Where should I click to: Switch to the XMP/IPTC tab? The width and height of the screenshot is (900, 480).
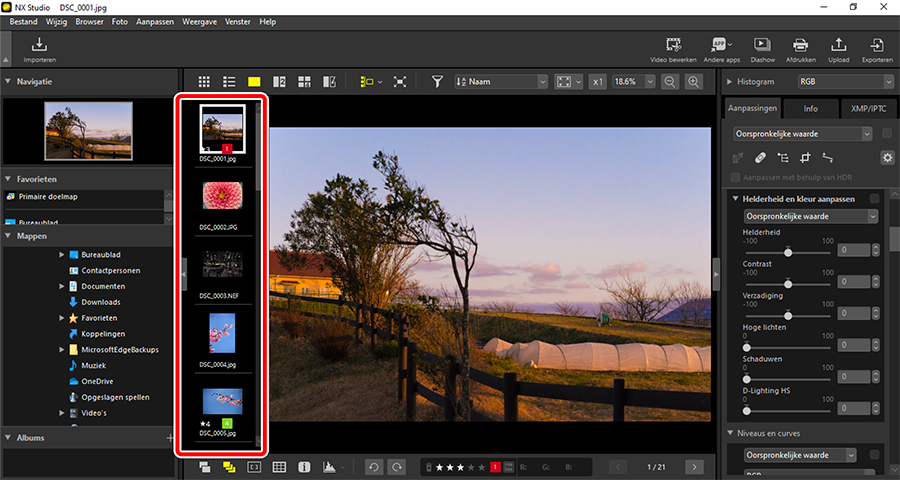point(869,108)
